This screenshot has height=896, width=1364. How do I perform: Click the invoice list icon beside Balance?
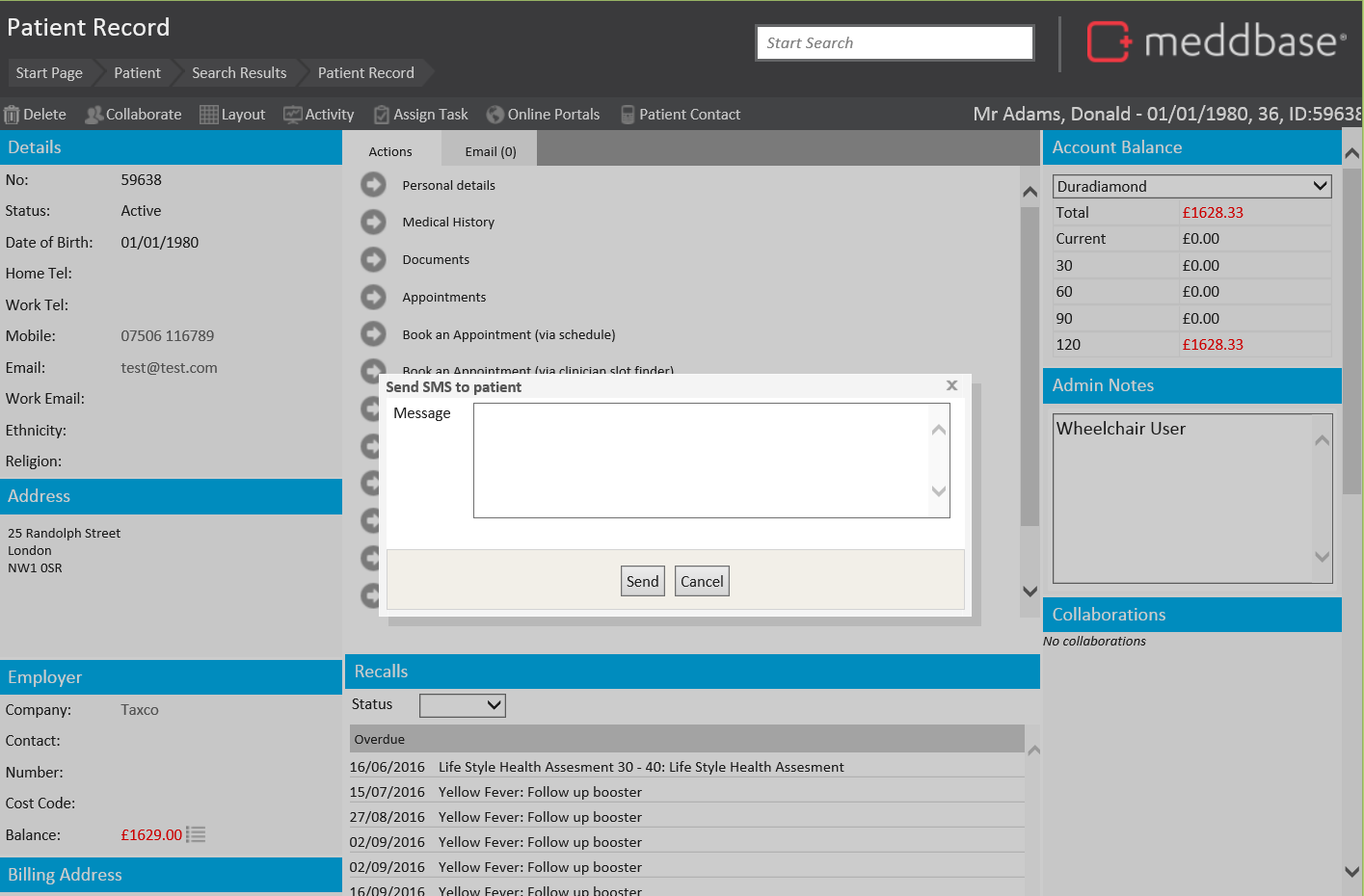point(194,834)
